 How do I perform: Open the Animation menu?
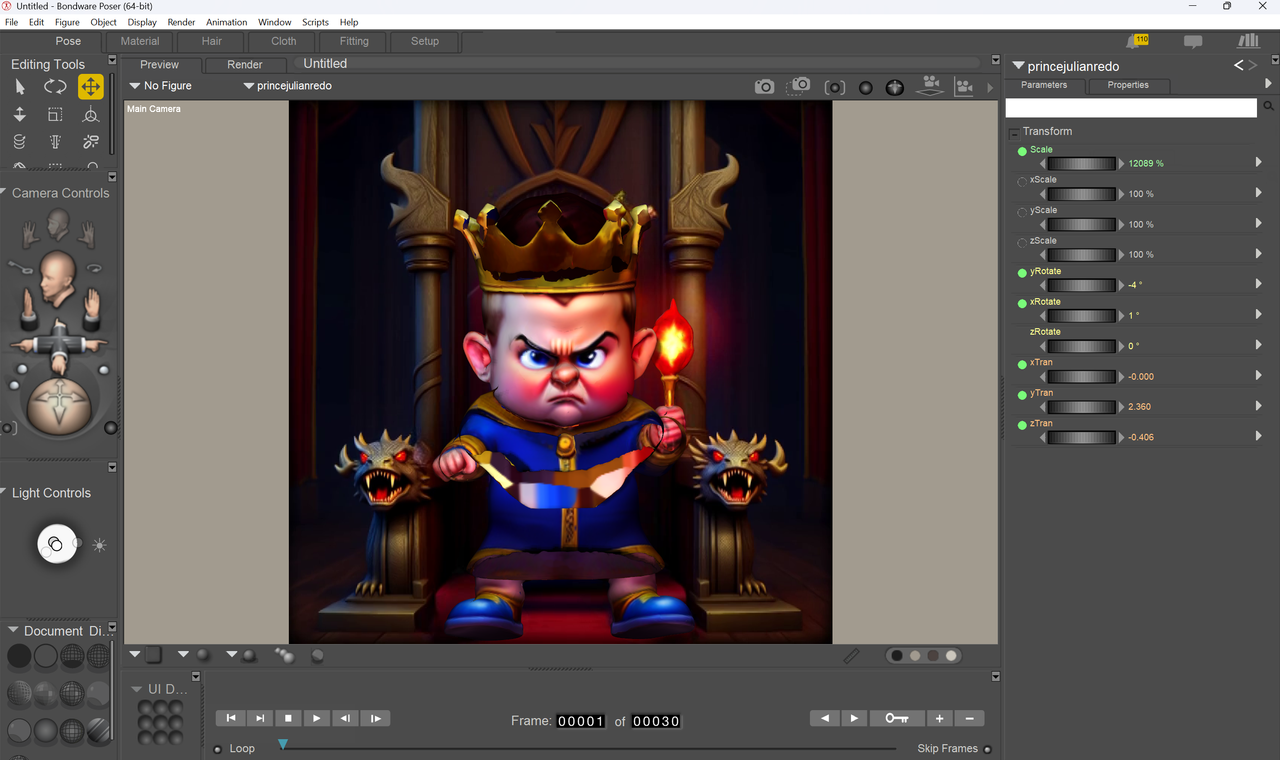226,22
